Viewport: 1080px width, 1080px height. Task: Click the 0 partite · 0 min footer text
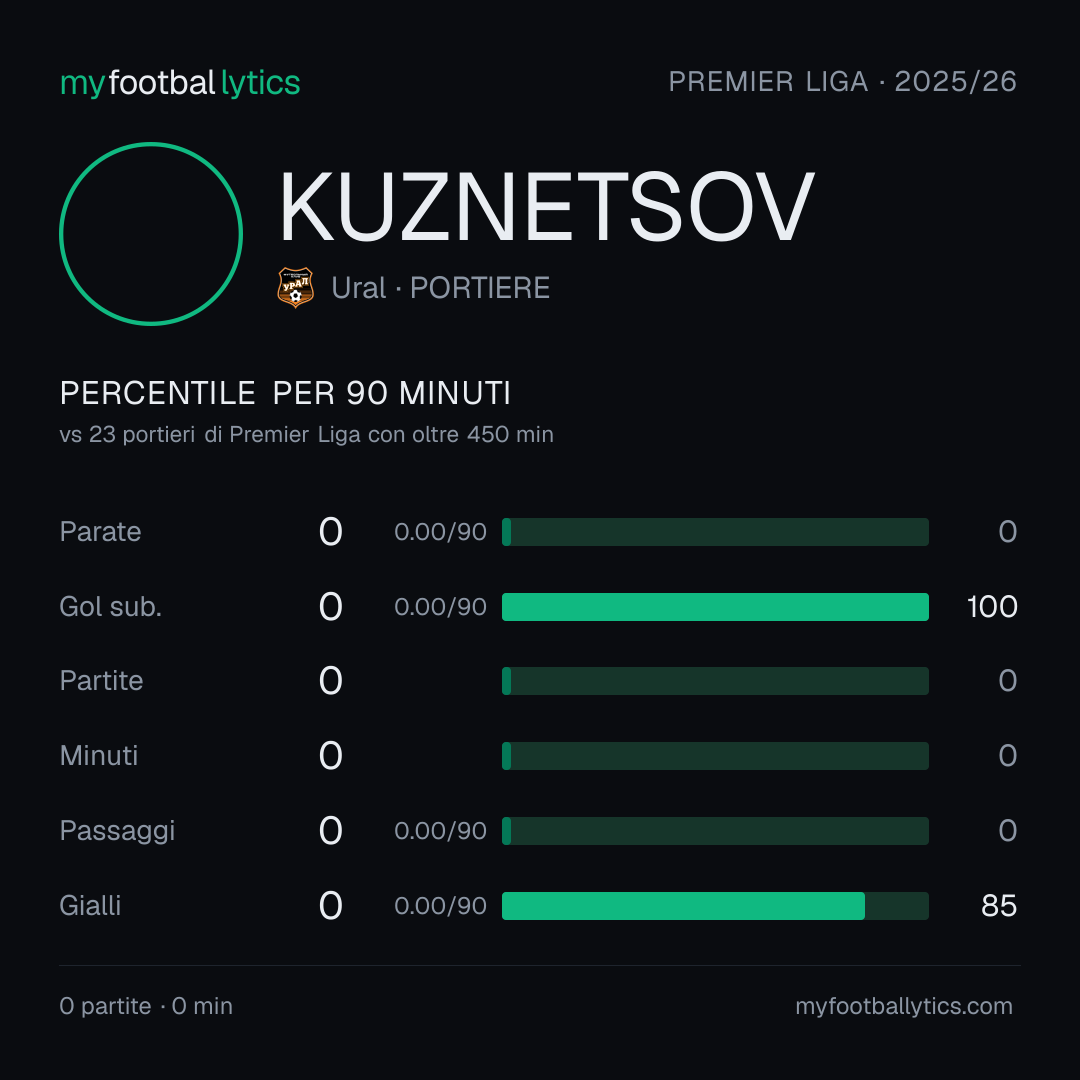pyautogui.click(x=146, y=1006)
